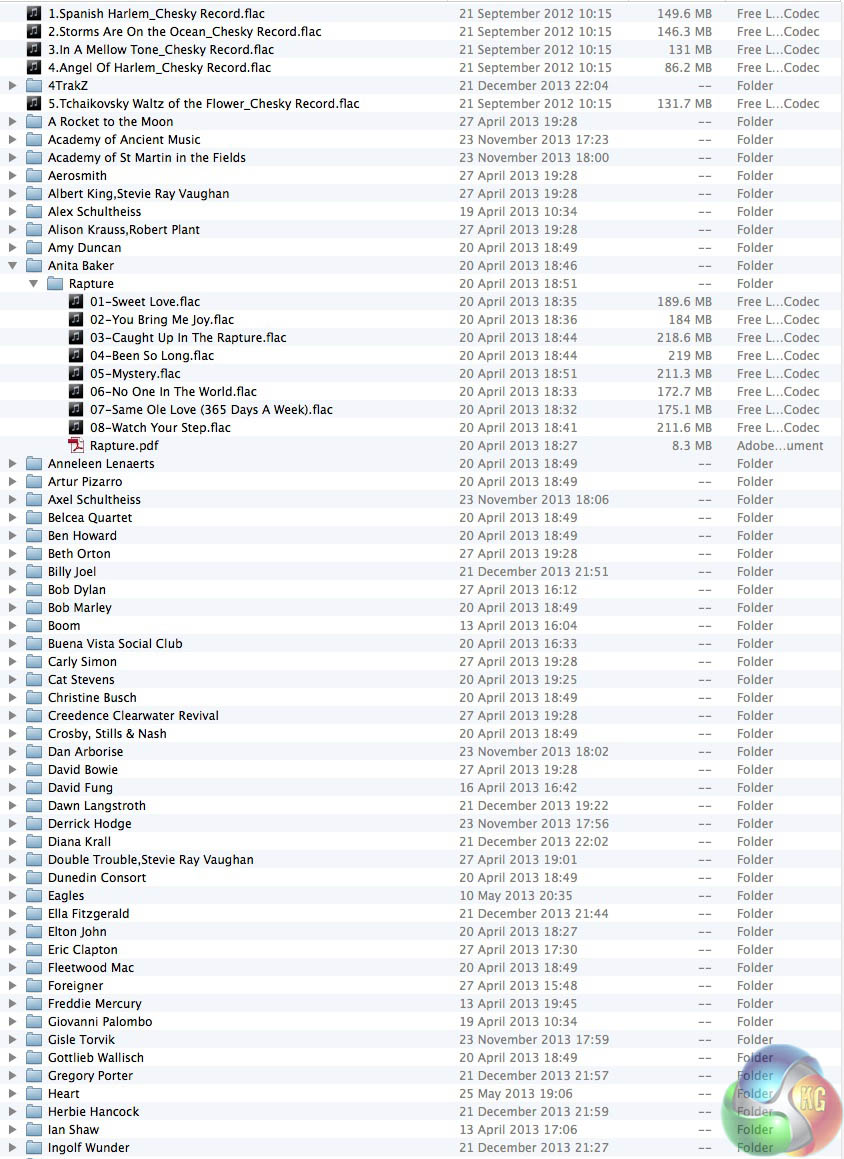This screenshot has width=844, height=1159.
Task: Select the Giovanni Palombo folder name
Action: [100, 1022]
